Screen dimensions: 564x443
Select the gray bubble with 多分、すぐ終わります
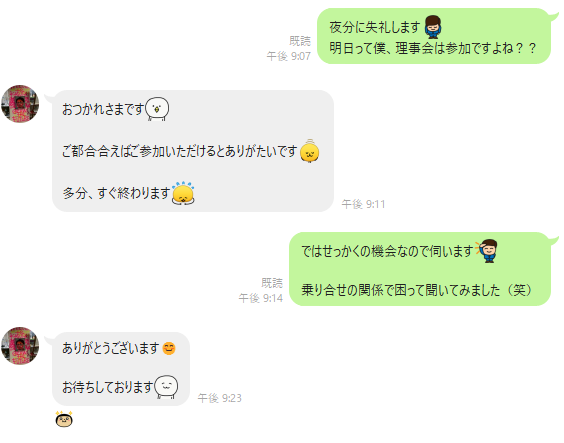point(193,151)
